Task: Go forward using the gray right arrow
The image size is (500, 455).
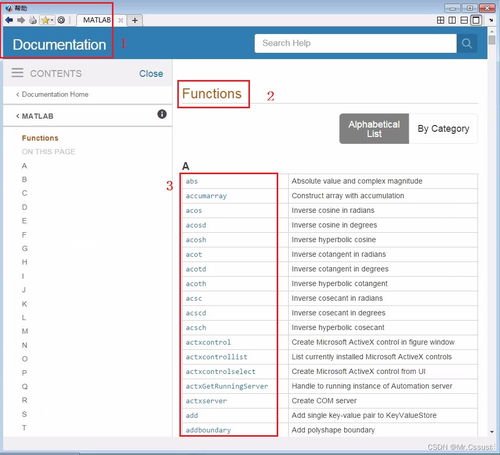Action: point(21,20)
